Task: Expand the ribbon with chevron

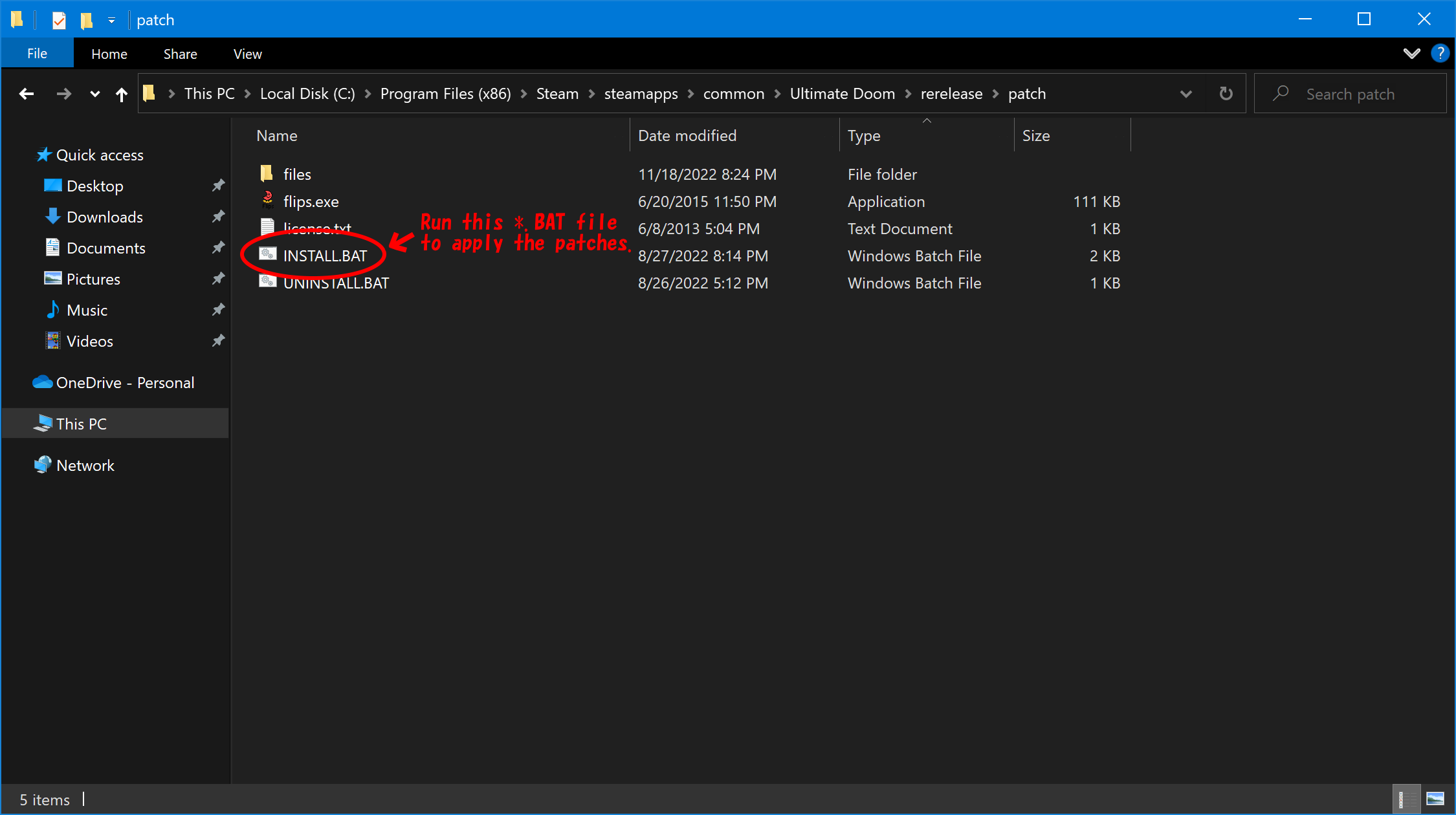Action: (x=1411, y=54)
